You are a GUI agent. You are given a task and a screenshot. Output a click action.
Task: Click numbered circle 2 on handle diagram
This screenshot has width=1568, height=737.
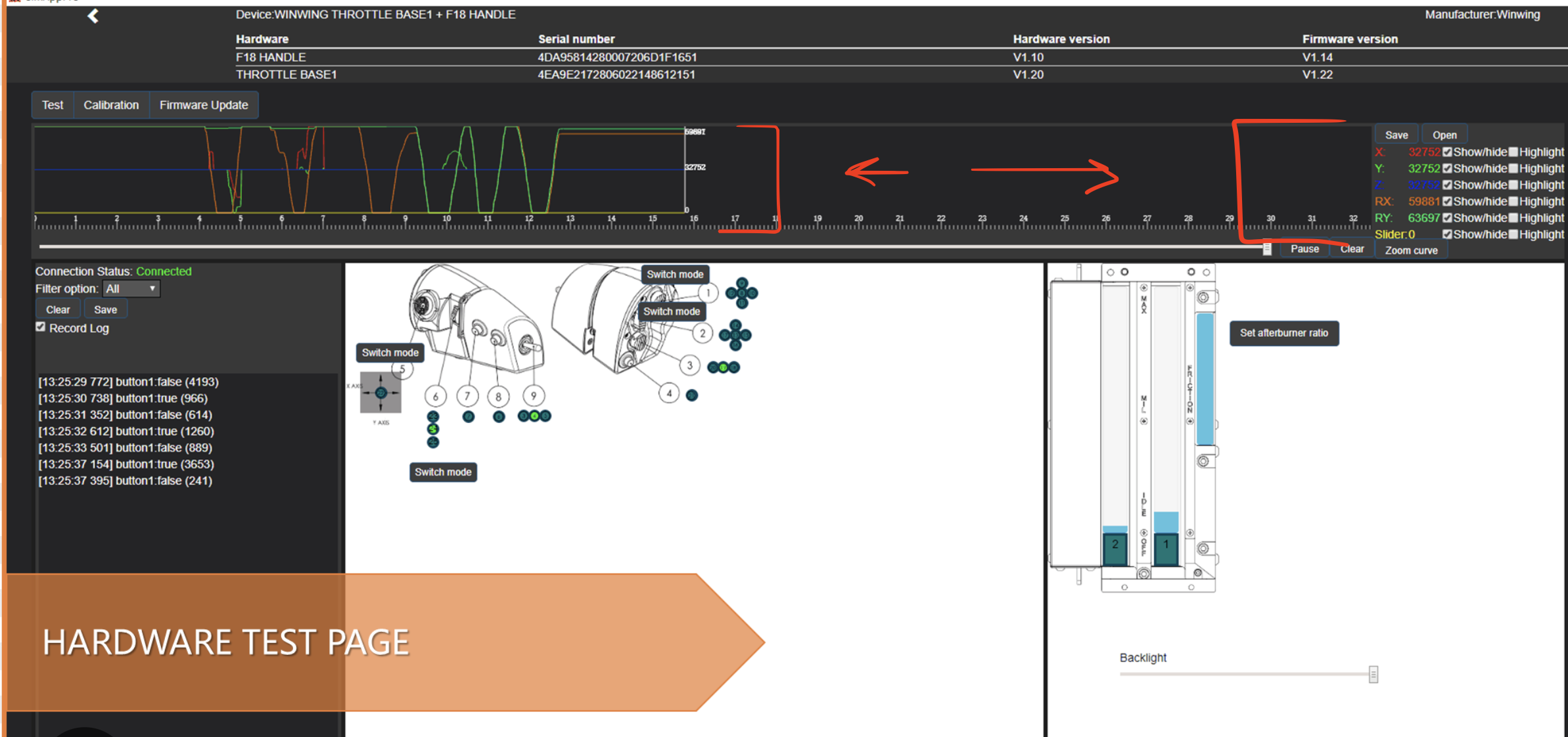pos(703,333)
